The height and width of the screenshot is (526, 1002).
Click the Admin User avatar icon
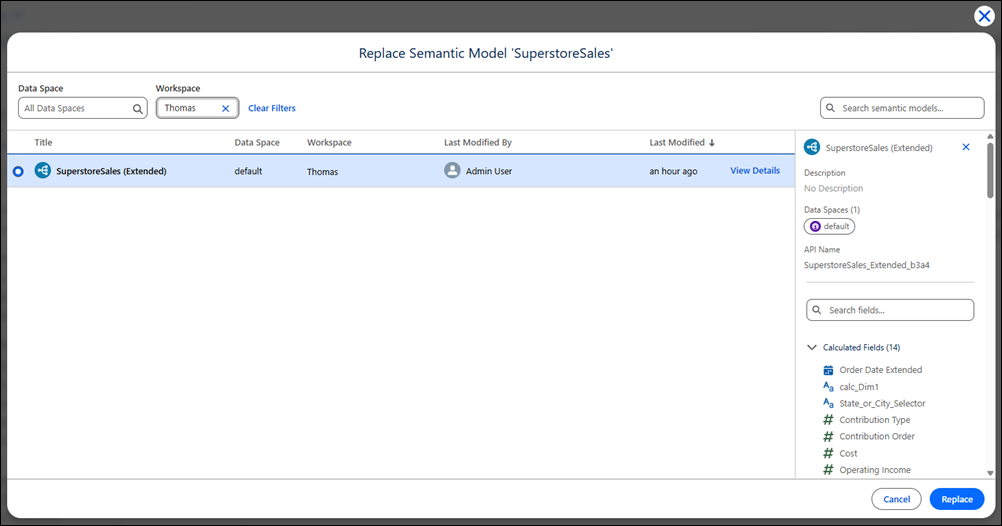point(452,171)
